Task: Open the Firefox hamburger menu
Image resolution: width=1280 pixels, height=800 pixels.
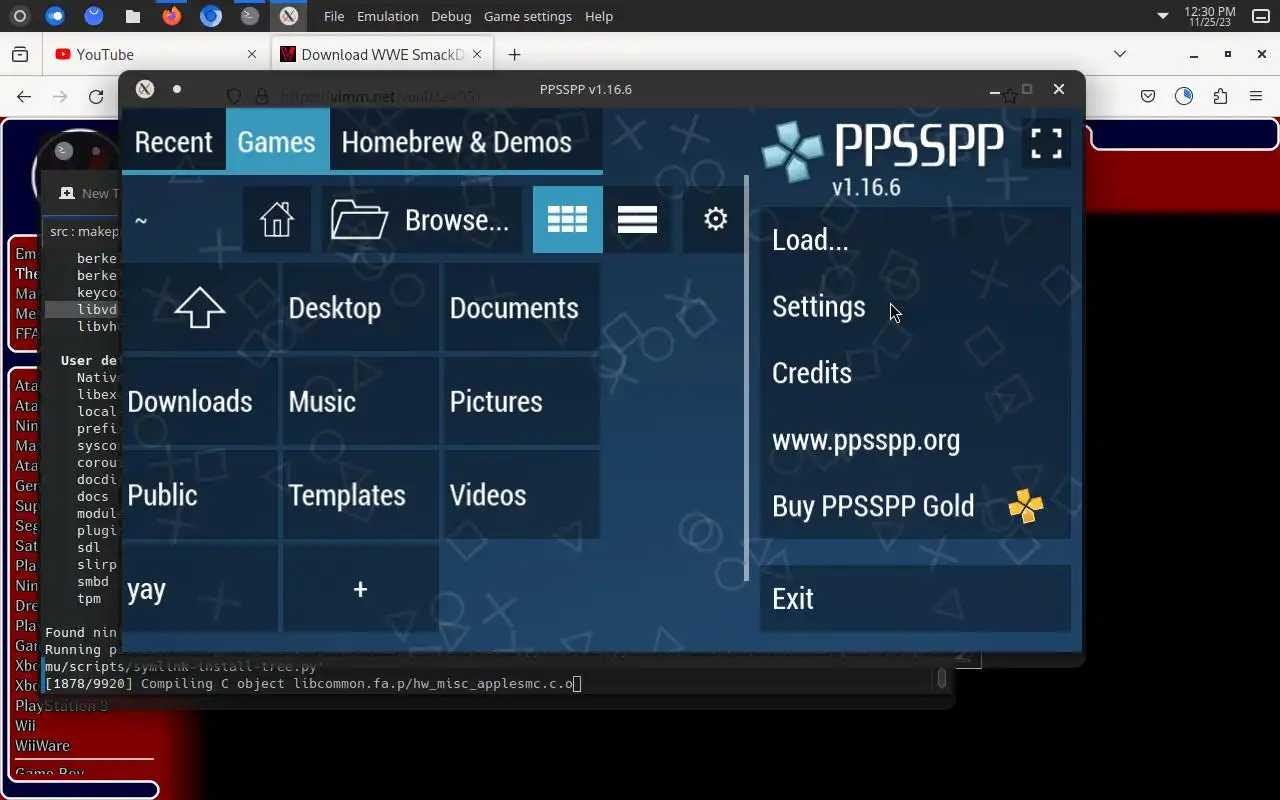Action: (x=1256, y=96)
